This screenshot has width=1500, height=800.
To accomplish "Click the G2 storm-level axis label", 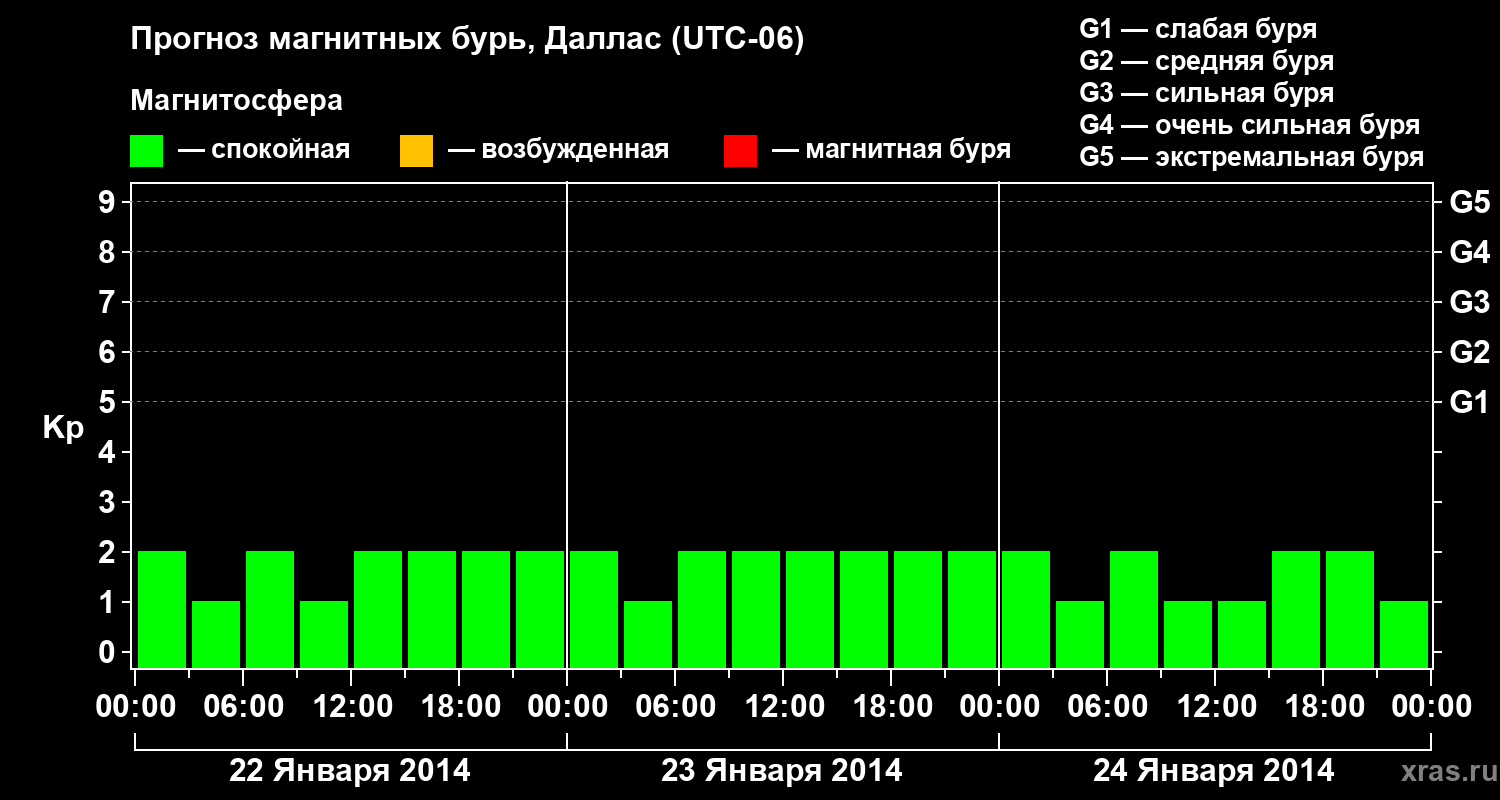I will (1469, 352).
